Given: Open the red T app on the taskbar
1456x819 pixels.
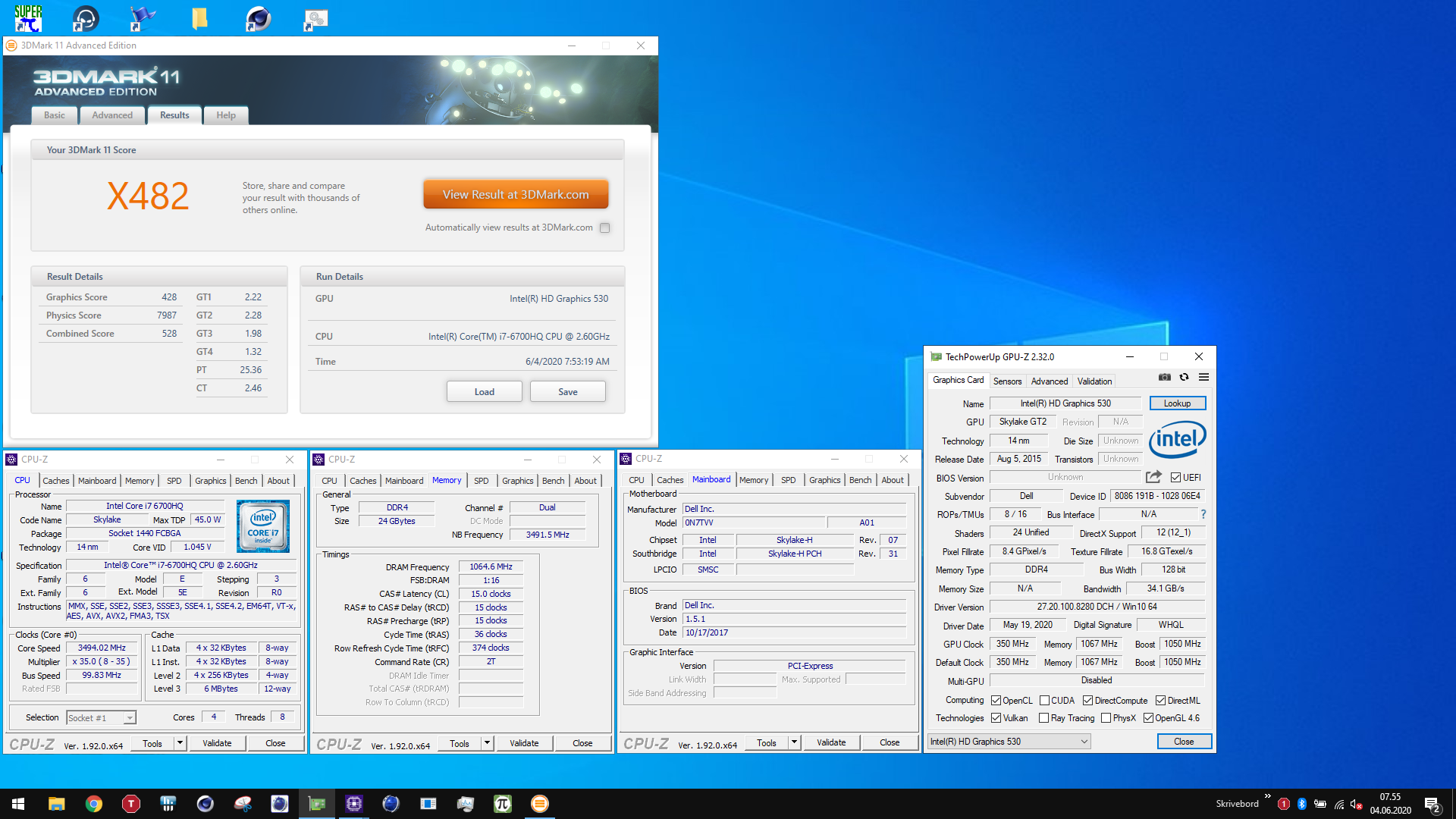Looking at the screenshot, I should click(130, 804).
